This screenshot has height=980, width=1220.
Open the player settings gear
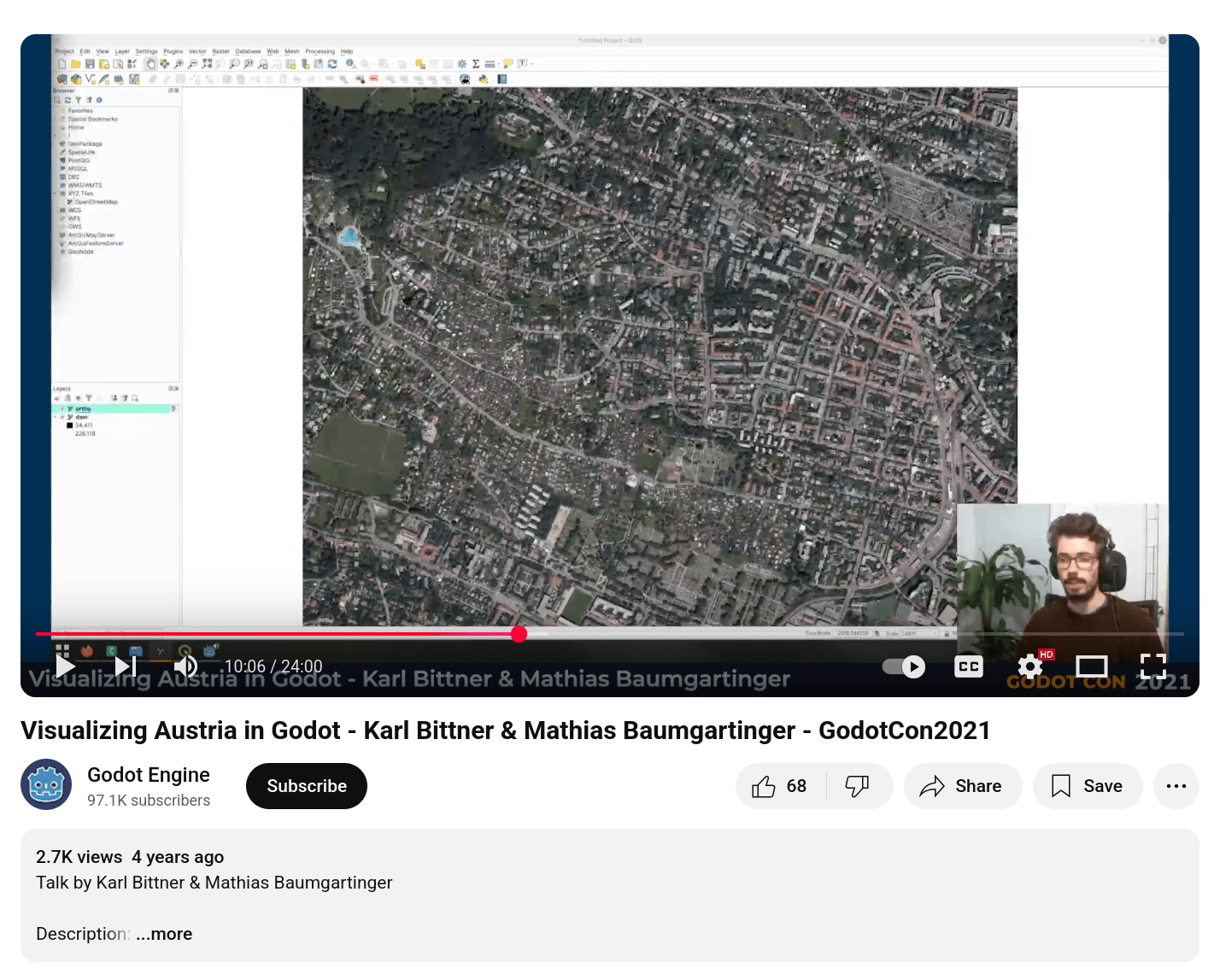coord(1030,666)
